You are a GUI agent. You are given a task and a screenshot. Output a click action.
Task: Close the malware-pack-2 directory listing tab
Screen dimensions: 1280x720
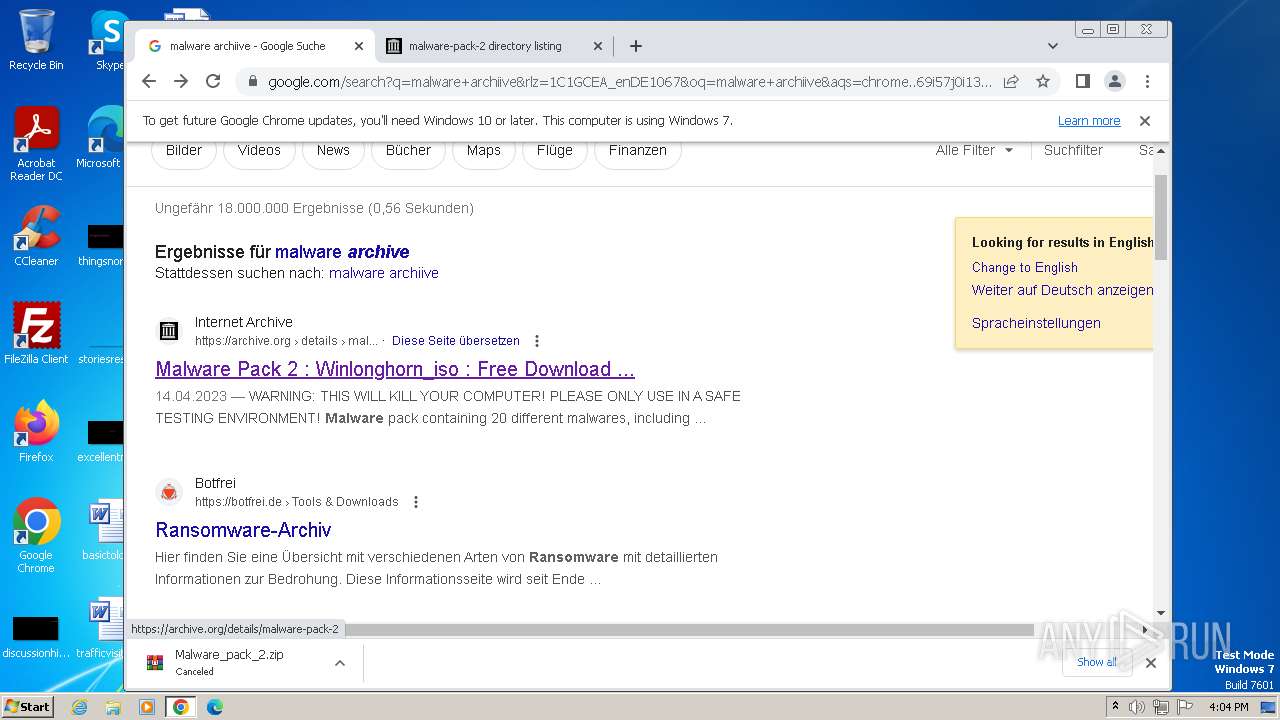point(598,46)
